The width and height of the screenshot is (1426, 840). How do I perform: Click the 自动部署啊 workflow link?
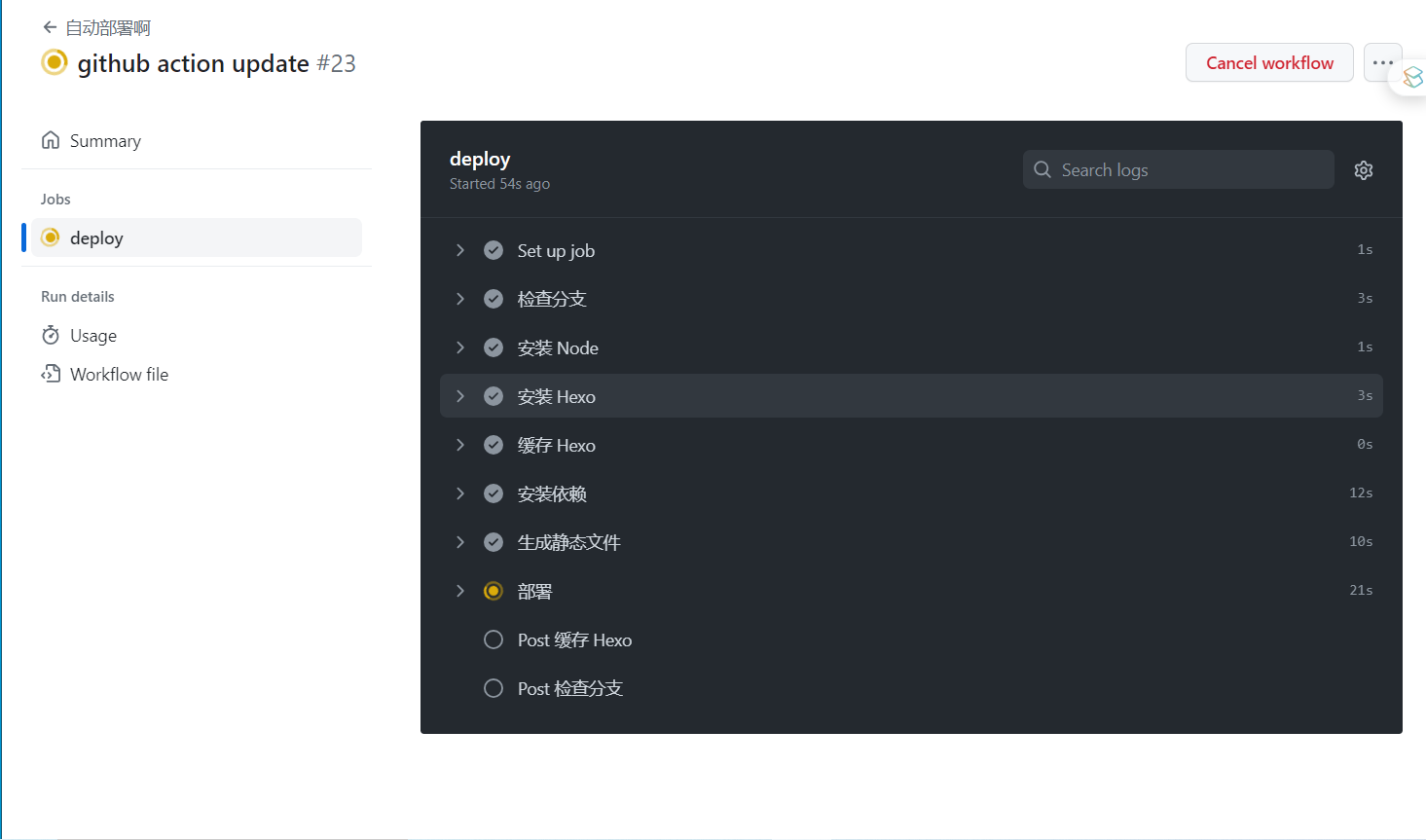108,28
